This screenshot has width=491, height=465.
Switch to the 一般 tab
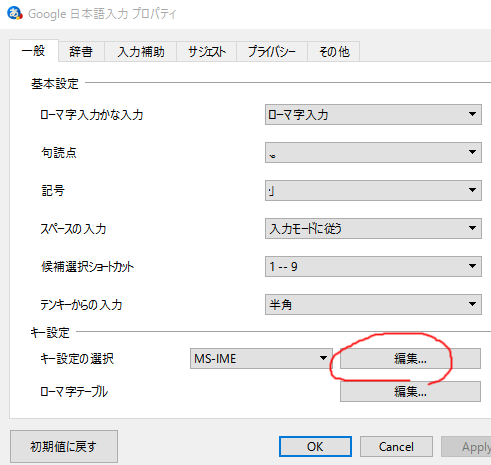[x=34, y=51]
